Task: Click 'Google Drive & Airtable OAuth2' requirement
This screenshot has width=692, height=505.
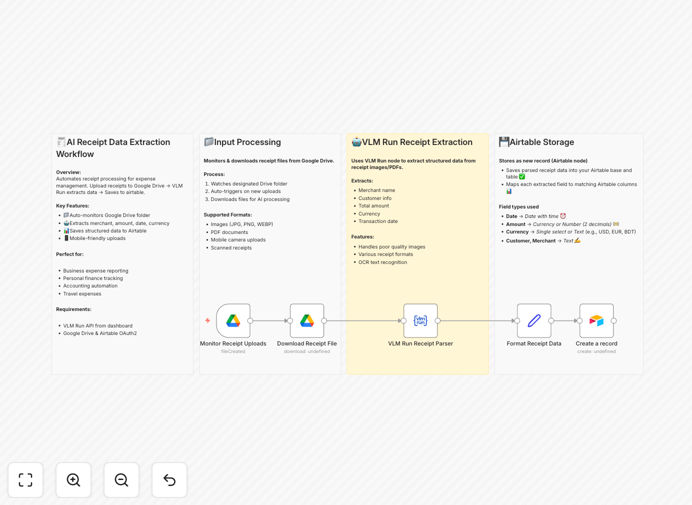Action: (x=100, y=333)
